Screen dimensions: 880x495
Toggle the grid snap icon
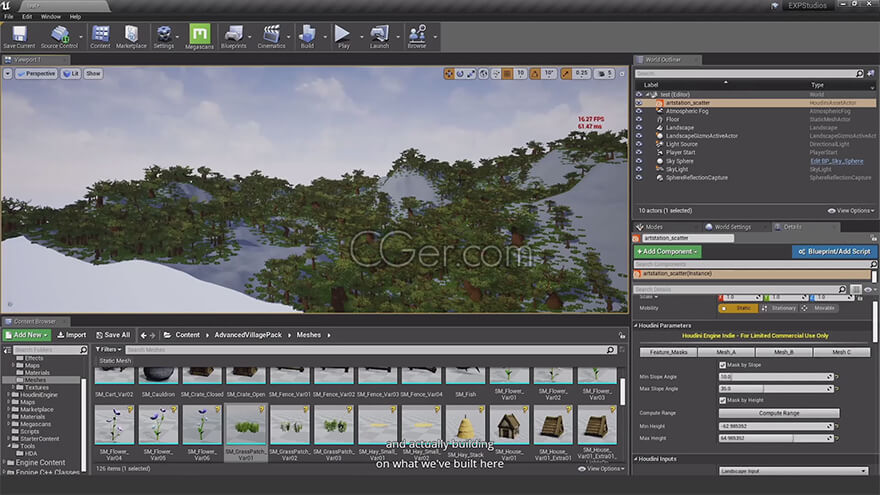pos(507,74)
